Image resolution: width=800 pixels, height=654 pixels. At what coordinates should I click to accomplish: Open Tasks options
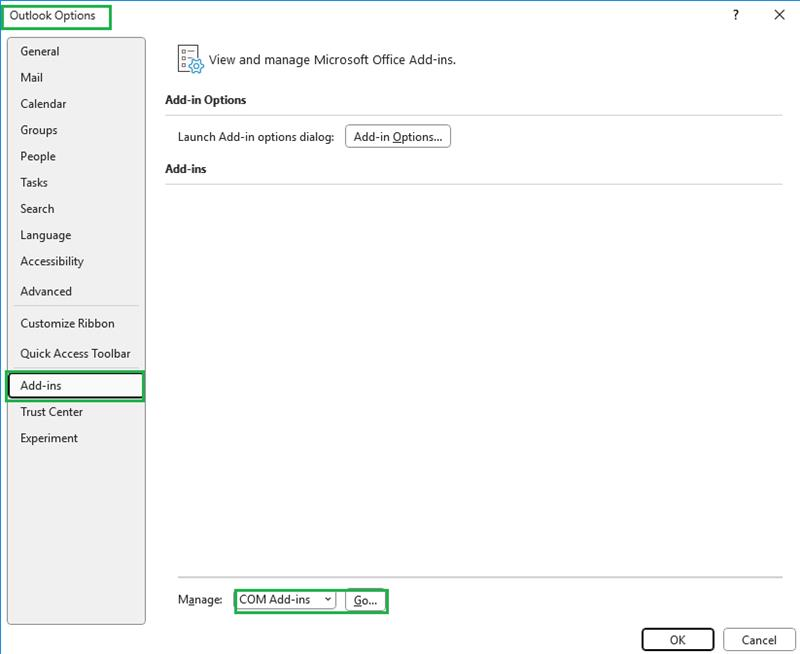76,182
